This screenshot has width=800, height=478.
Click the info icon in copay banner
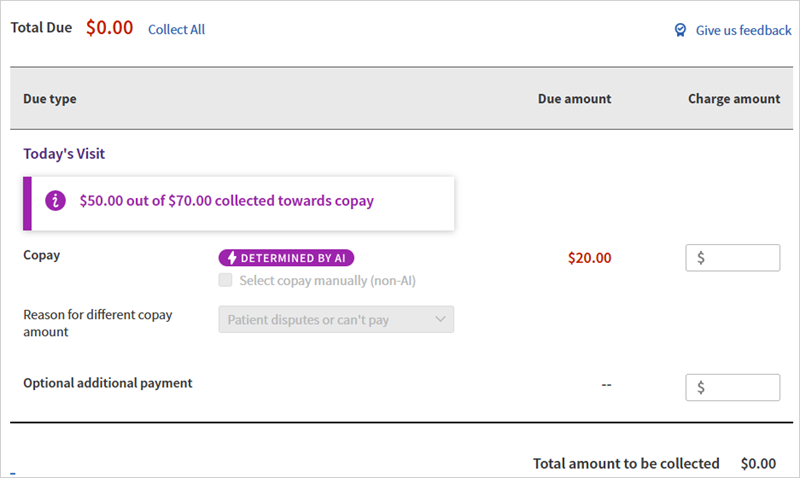click(56, 201)
